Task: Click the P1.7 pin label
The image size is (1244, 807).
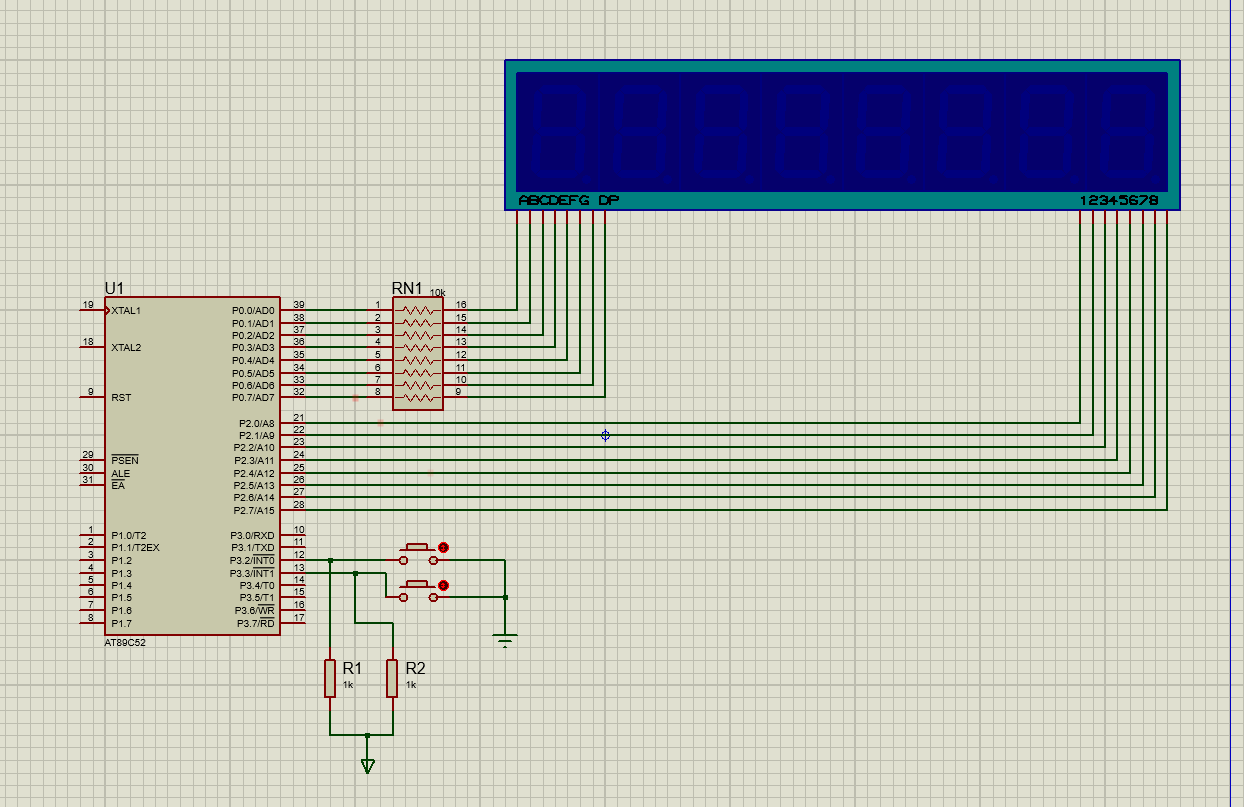Action: pyautogui.click(x=121, y=624)
